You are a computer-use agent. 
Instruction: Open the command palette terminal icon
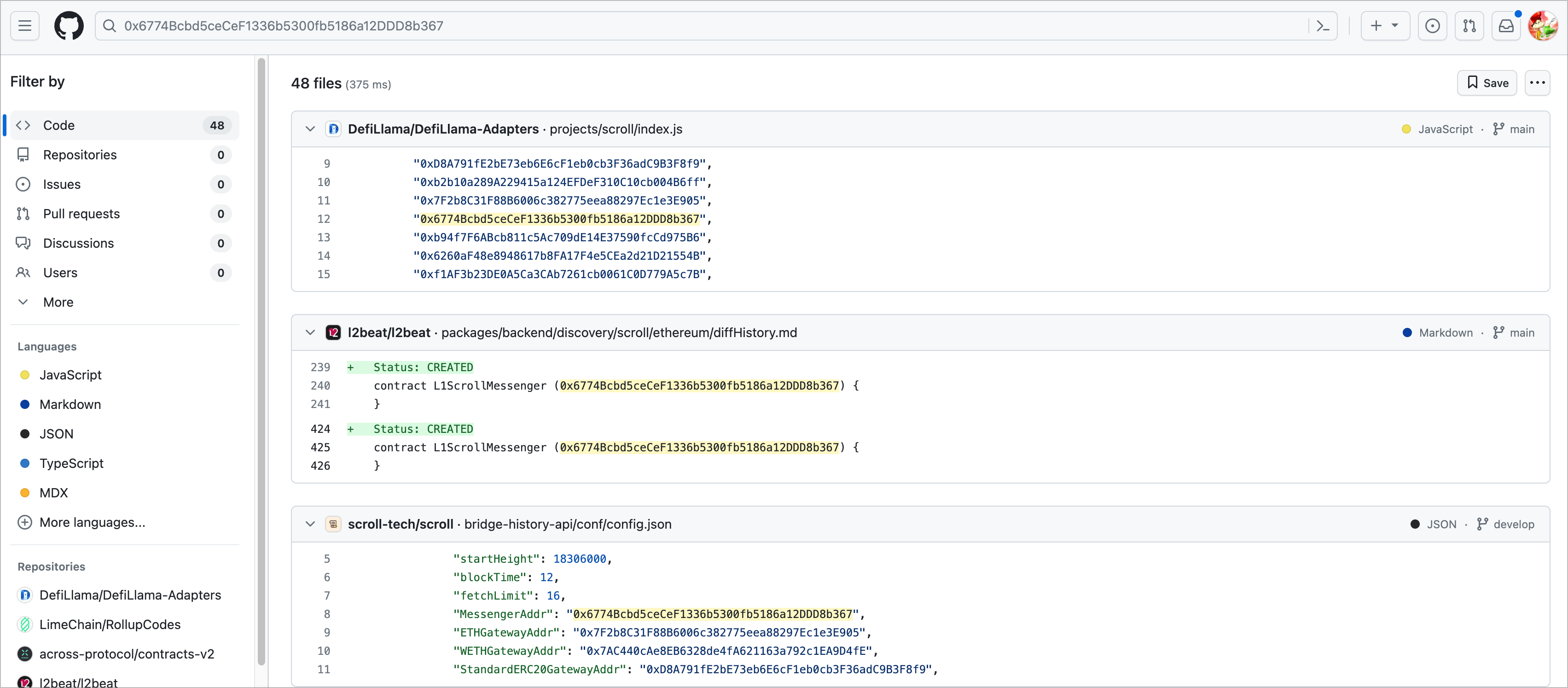1322,26
